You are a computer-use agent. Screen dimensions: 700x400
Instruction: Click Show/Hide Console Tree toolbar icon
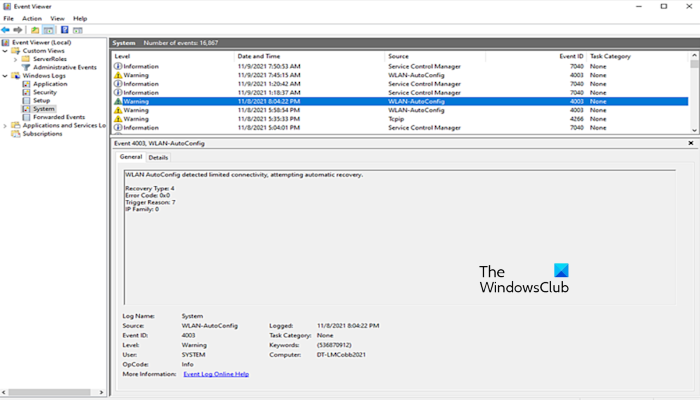pos(48,30)
